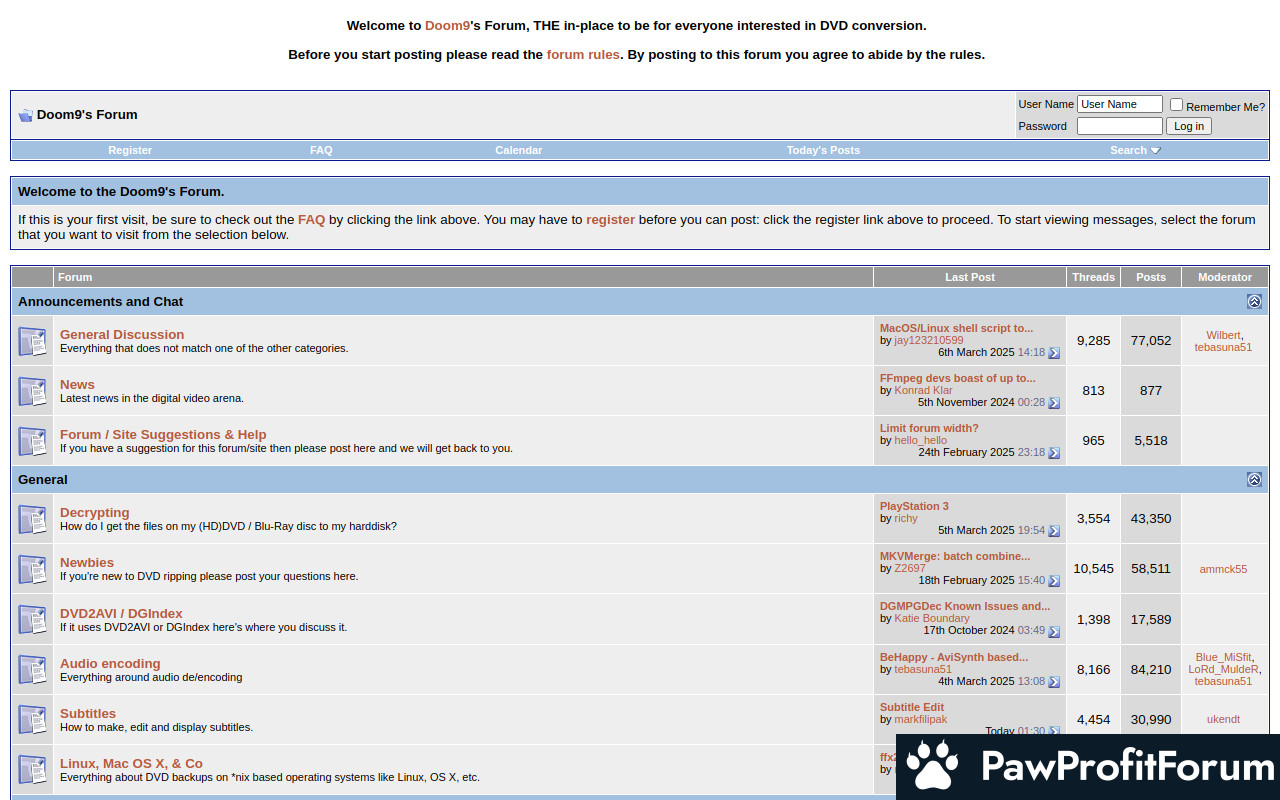
Task: Click the Forum / Site Suggestions status icon
Action: (33, 442)
